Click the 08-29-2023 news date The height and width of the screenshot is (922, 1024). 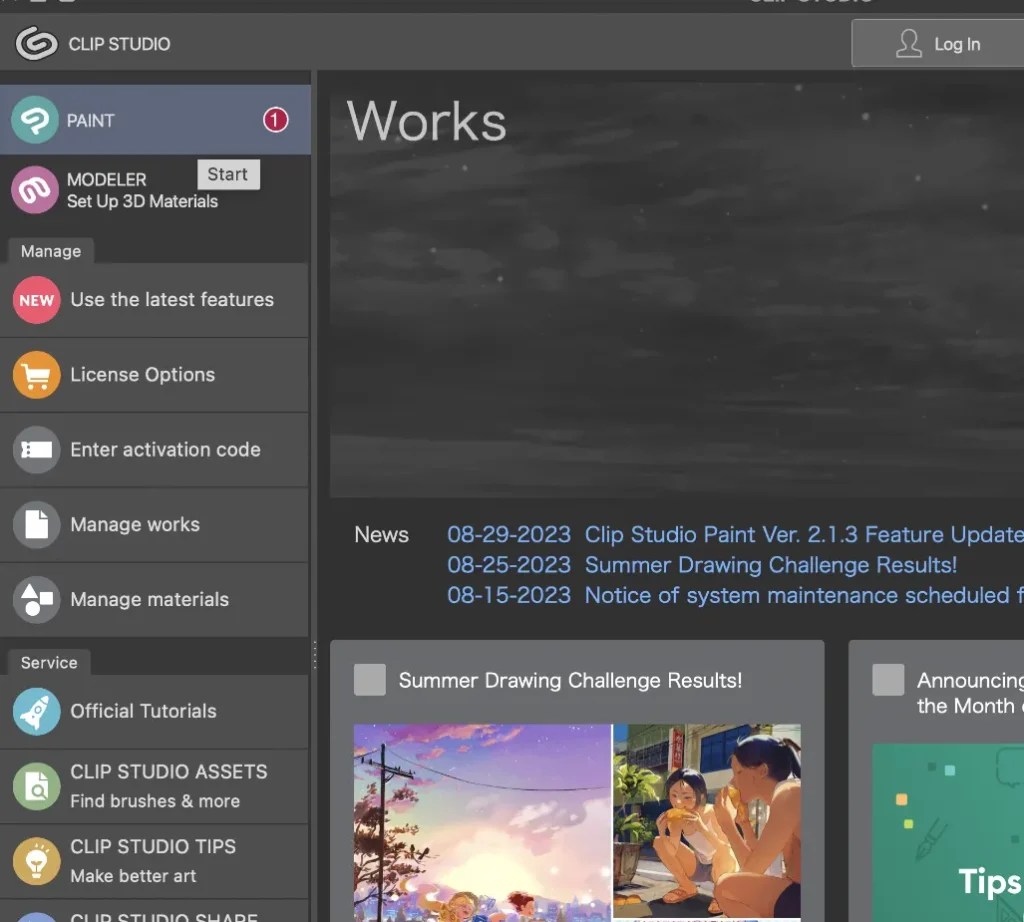(509, 535)
